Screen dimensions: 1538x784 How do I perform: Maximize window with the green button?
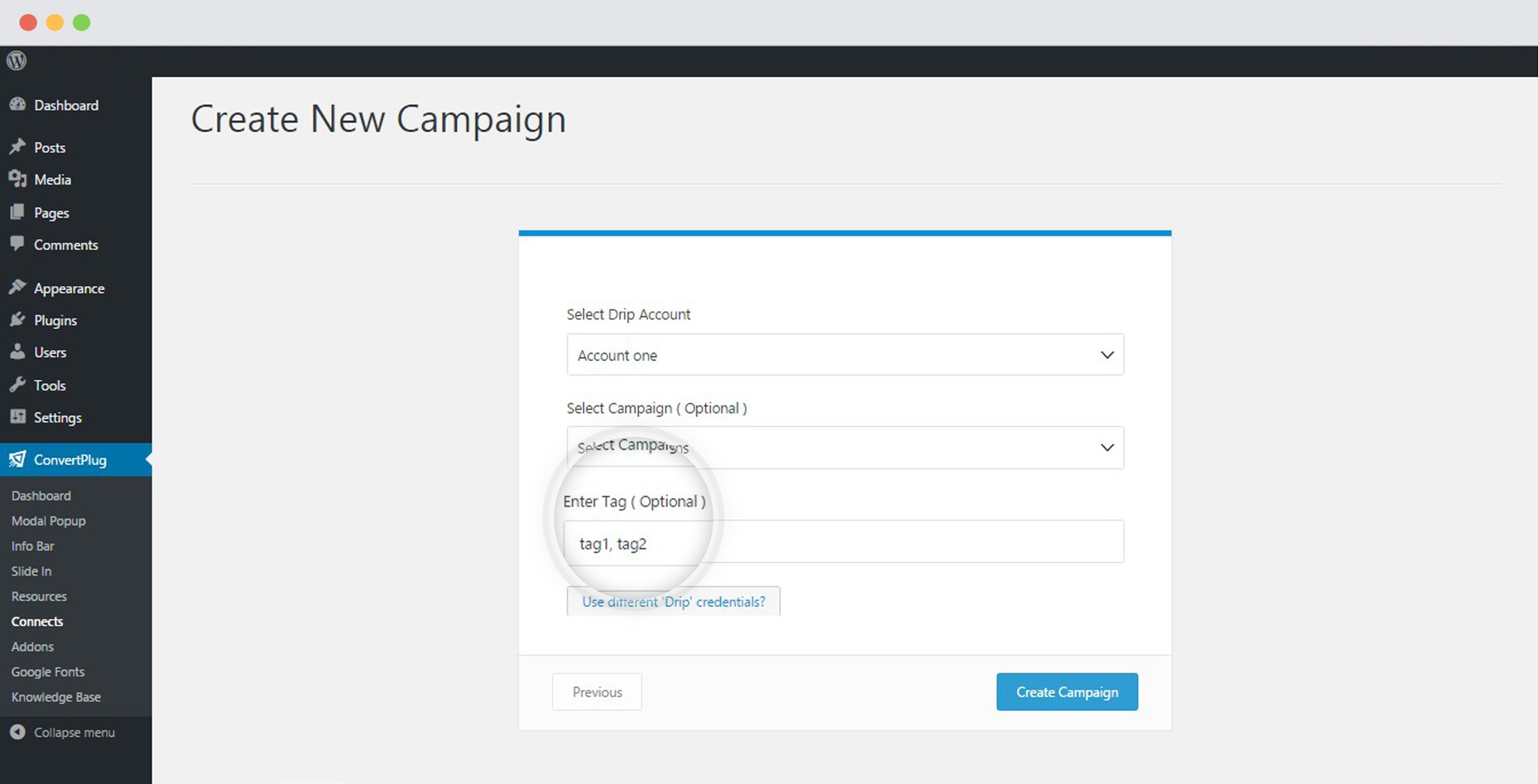click(x=82, y=23)
